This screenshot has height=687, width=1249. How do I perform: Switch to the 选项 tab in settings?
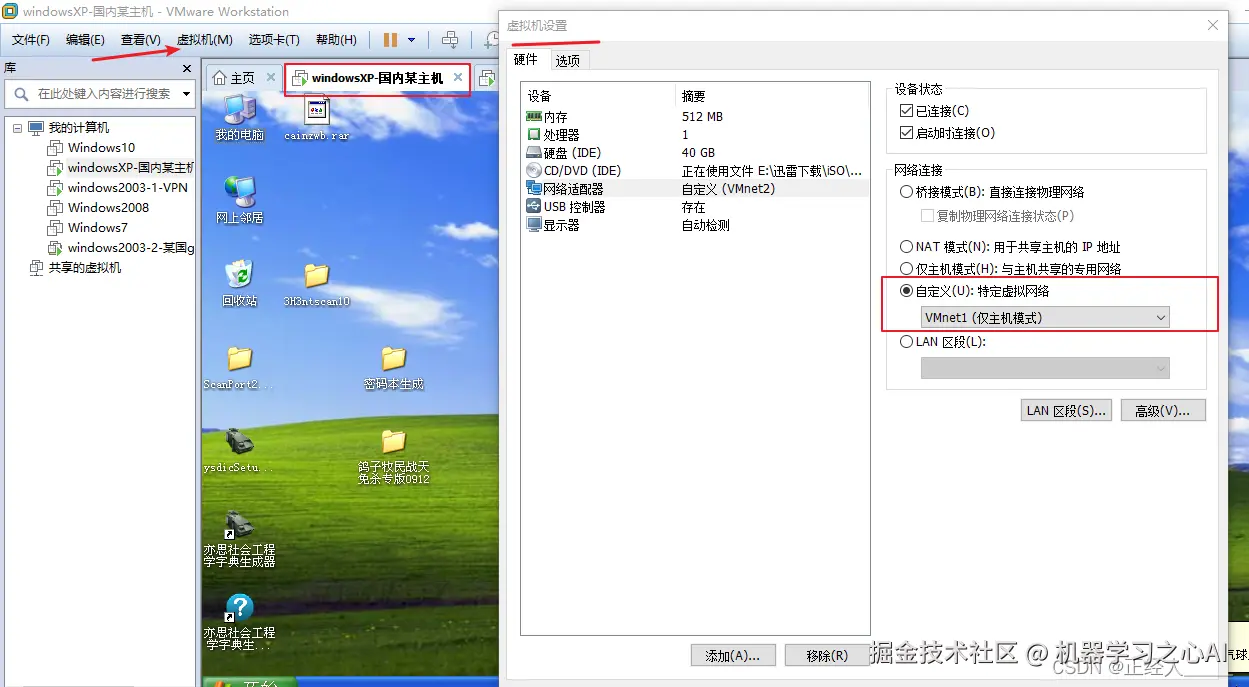coord(568,61)
